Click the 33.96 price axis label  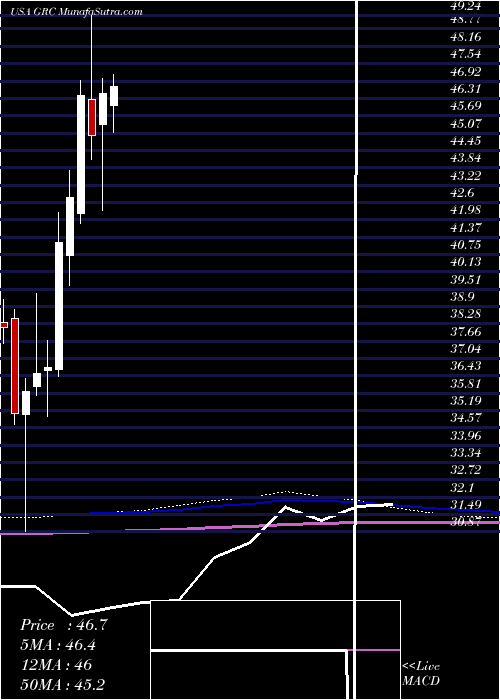466,435
